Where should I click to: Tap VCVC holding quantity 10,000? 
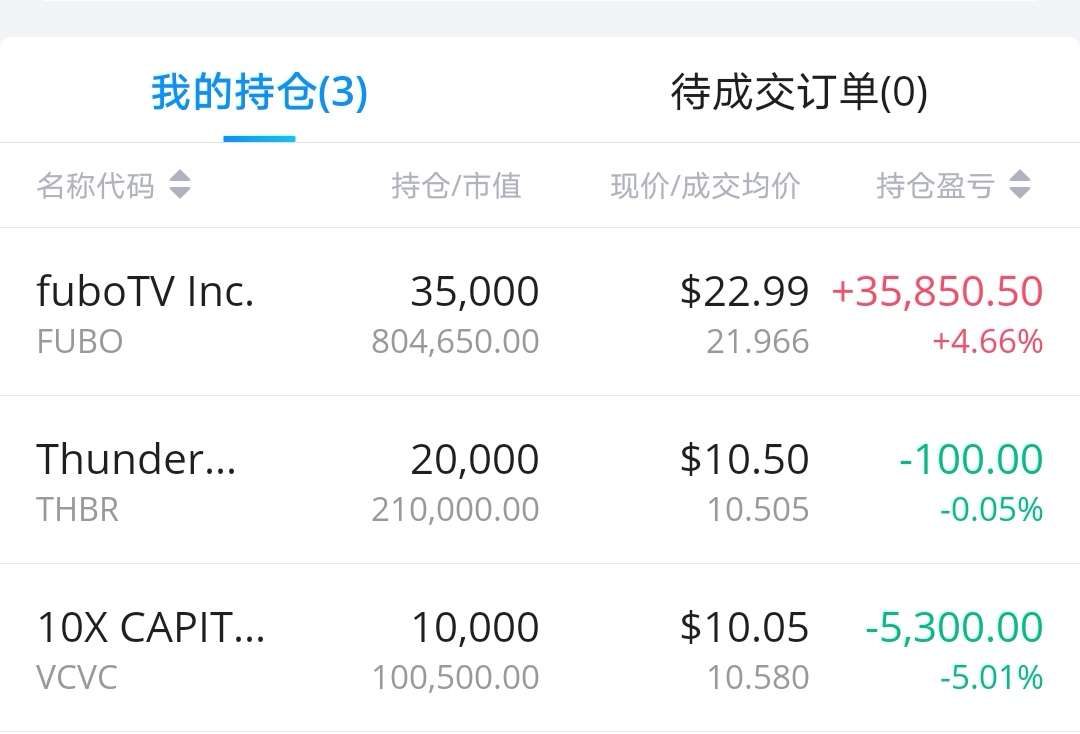(x=475, y=628)
